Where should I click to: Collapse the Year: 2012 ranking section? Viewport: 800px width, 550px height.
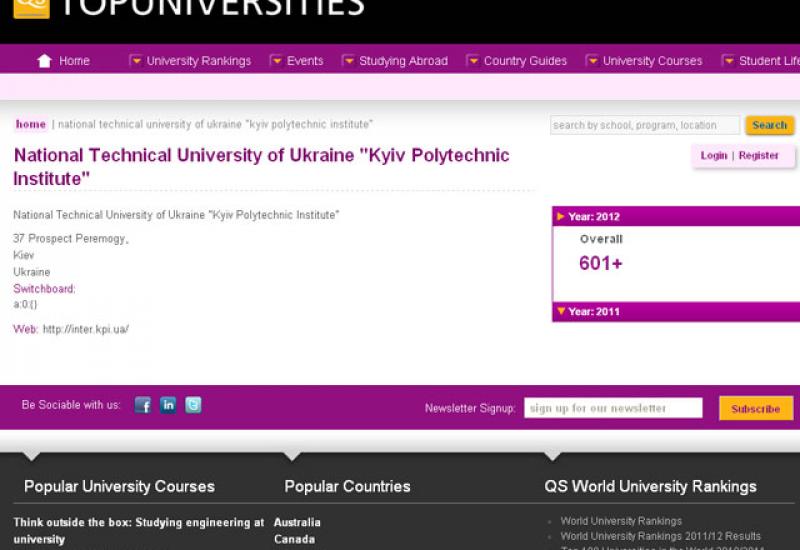(x=676, y=216)
